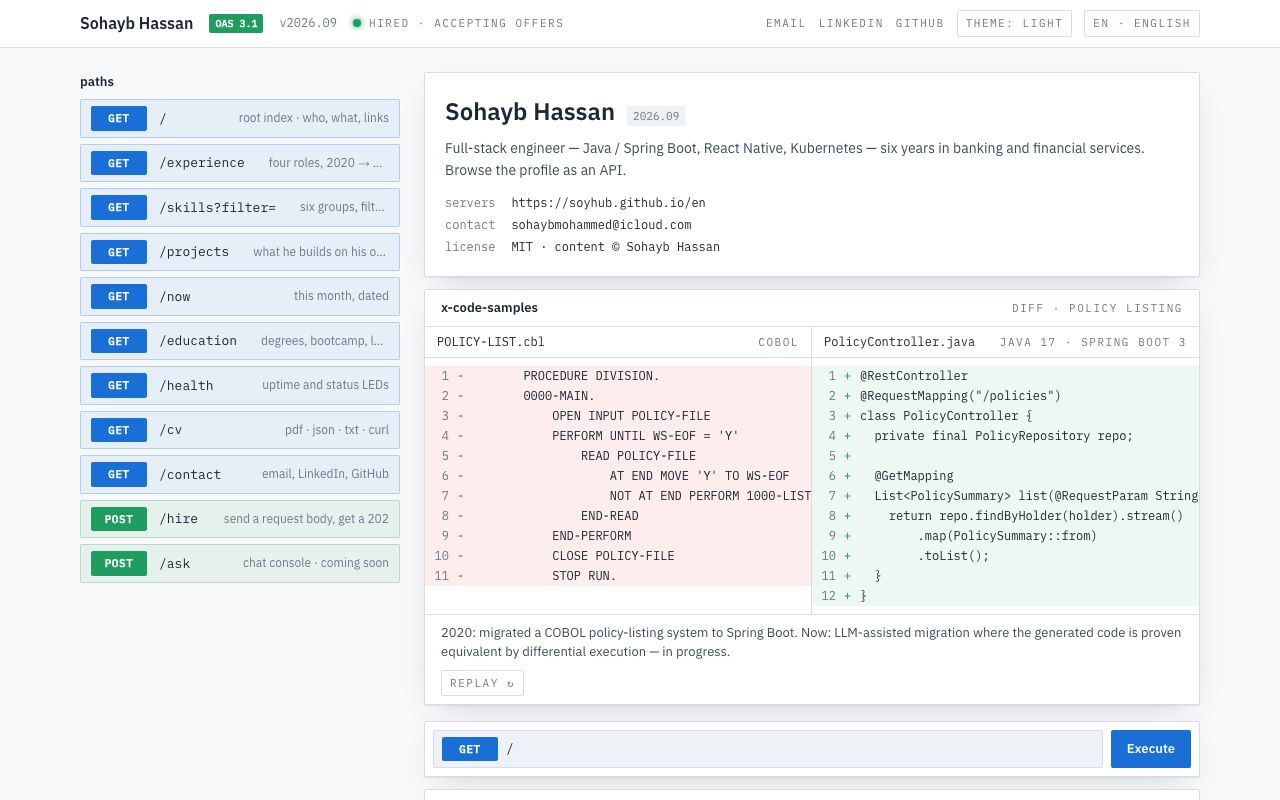This screenshot has width=1280, height=800.
Task: Select the GET /skills?filter= path
Action: coord(240,207)
